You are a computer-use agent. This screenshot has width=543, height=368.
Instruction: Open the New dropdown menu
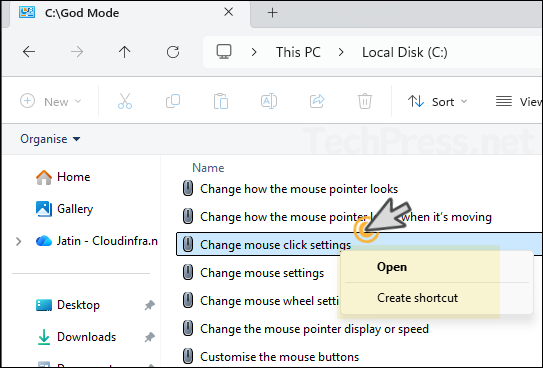(51, 101)
